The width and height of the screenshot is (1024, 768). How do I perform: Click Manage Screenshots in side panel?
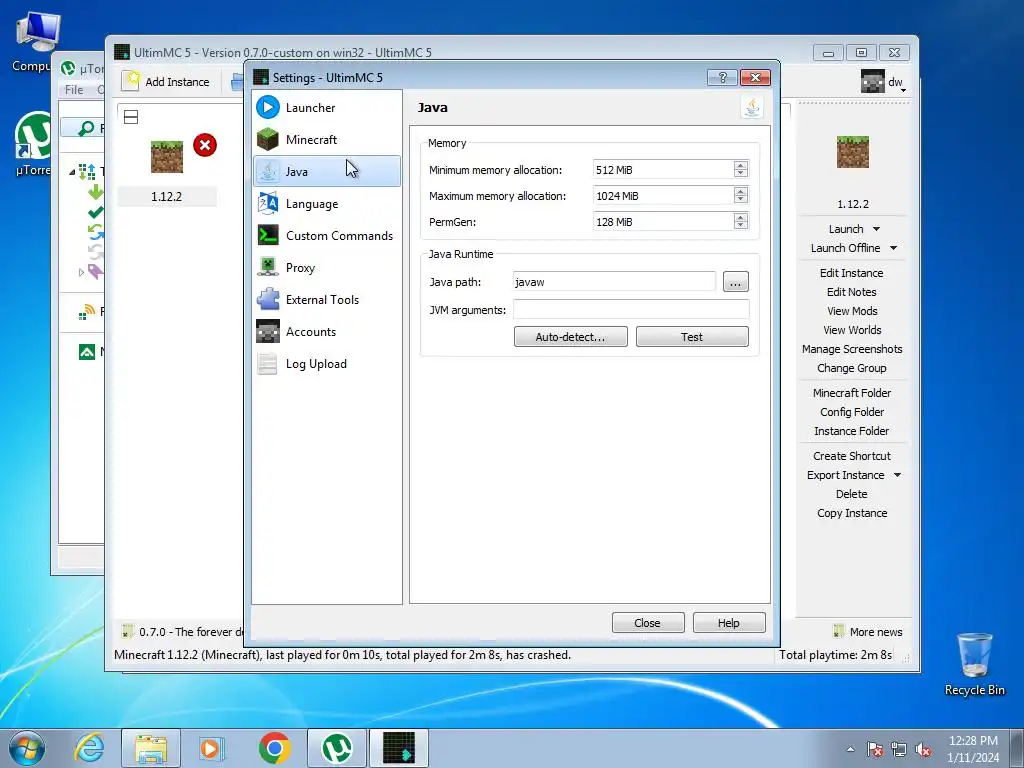[x=852, y=349]
